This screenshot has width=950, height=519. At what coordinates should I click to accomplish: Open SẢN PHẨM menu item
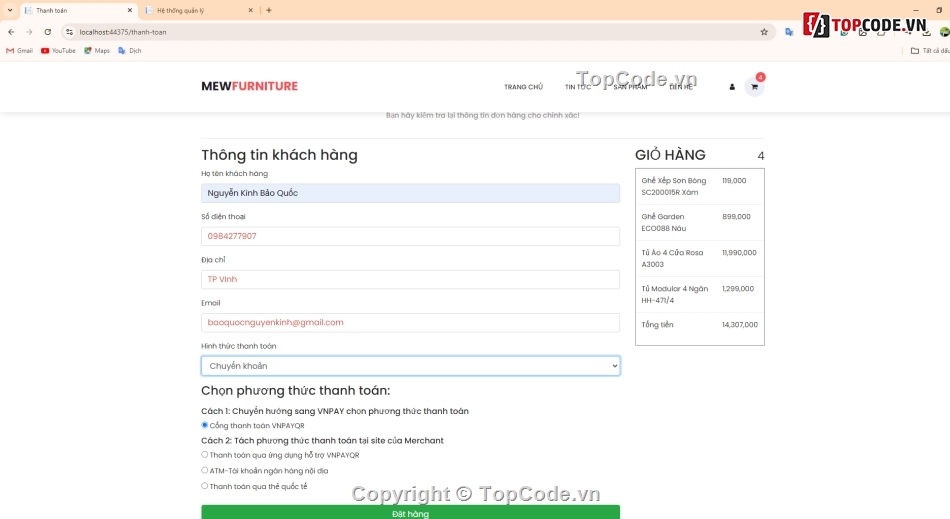(631, 87)
